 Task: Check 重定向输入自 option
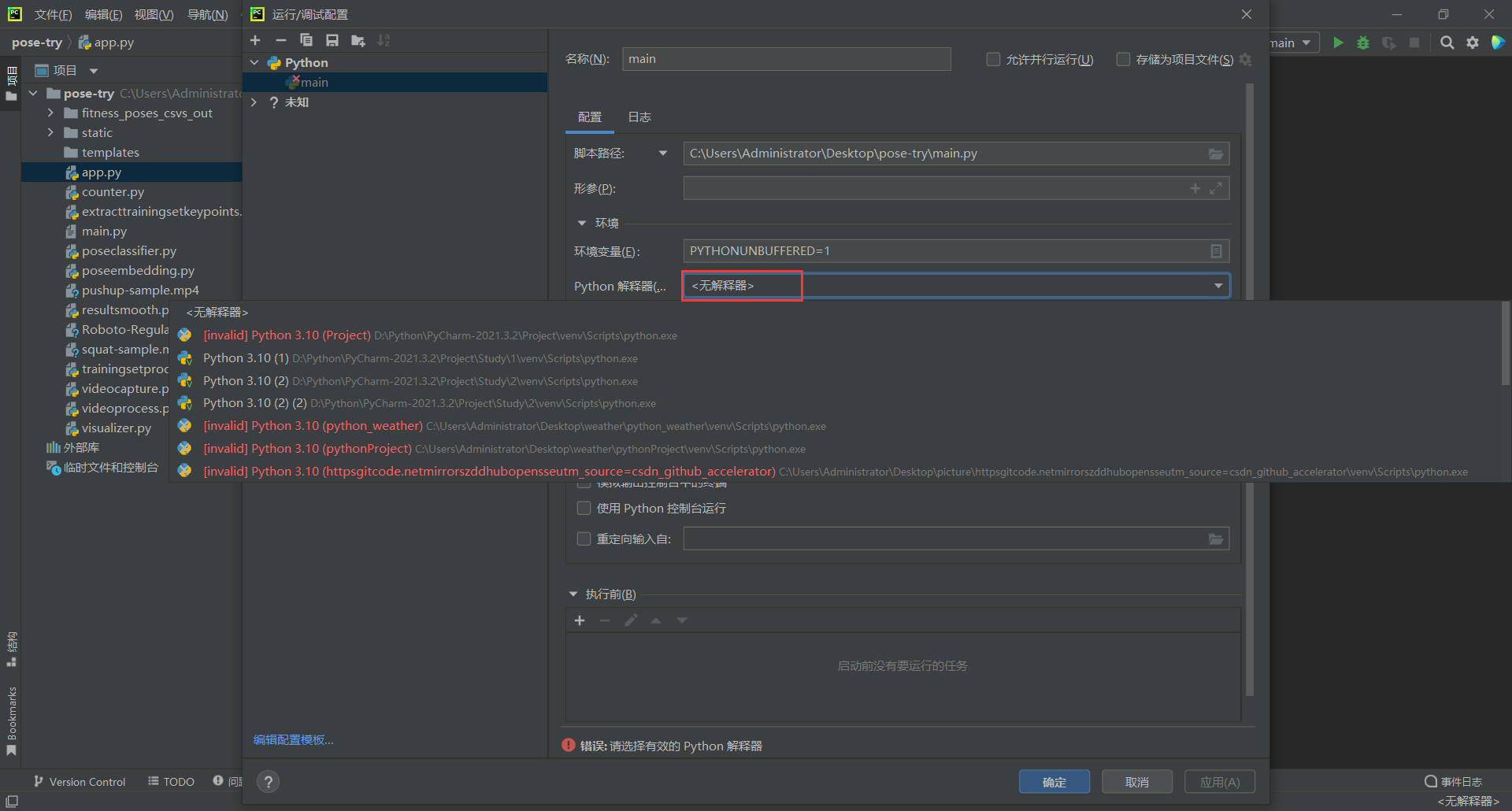[x=584, y=539]
